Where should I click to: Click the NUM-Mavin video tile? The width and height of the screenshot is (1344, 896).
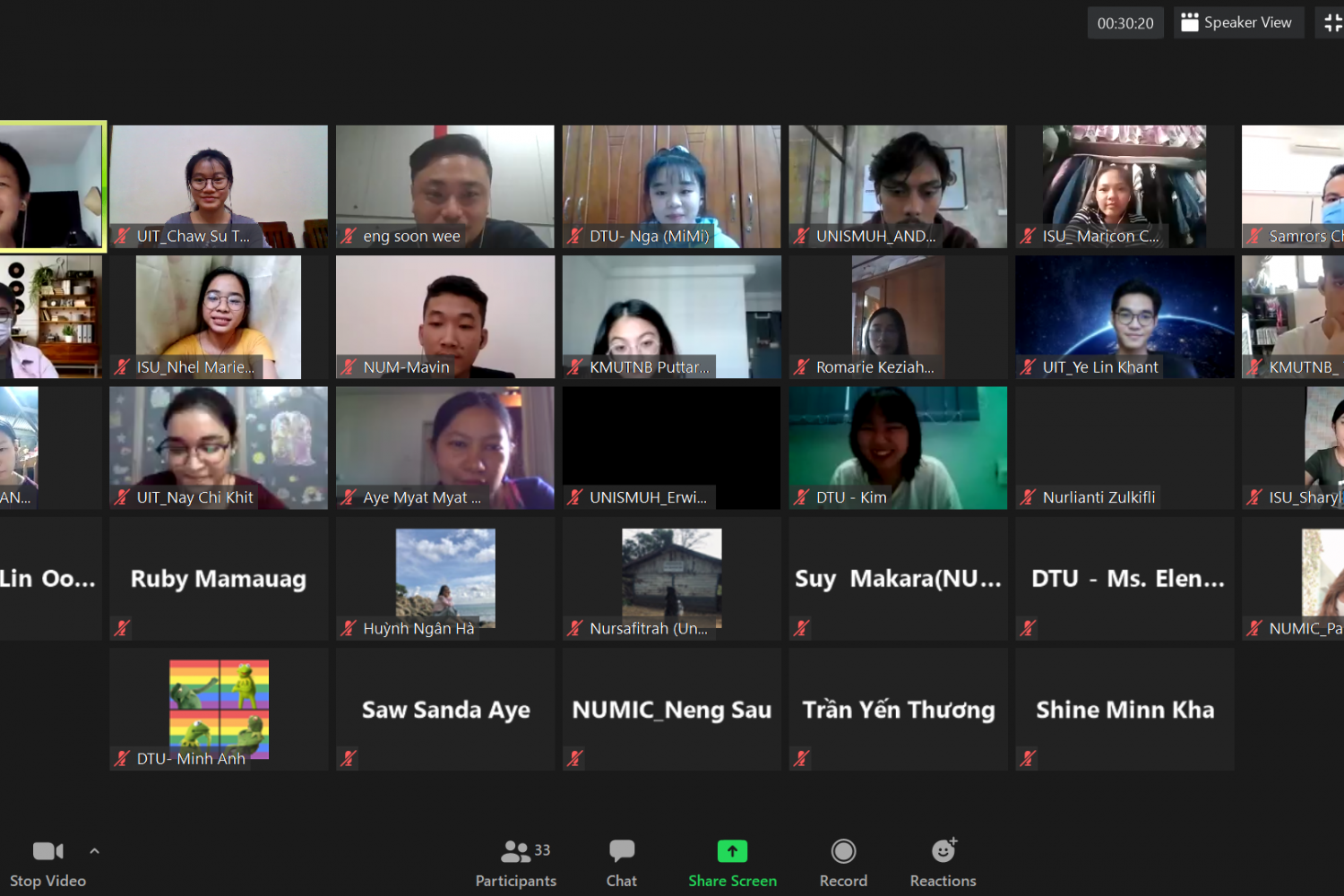tap(445, 317)
